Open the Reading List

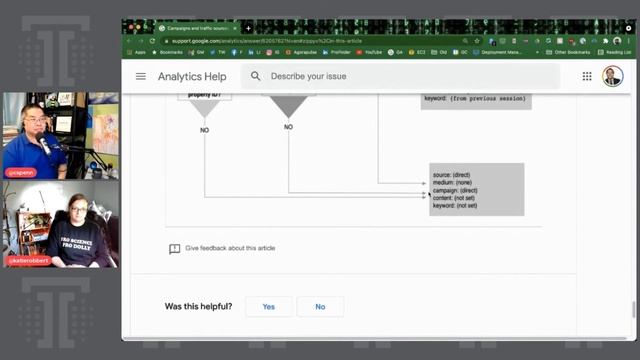[x=614, y=52]
